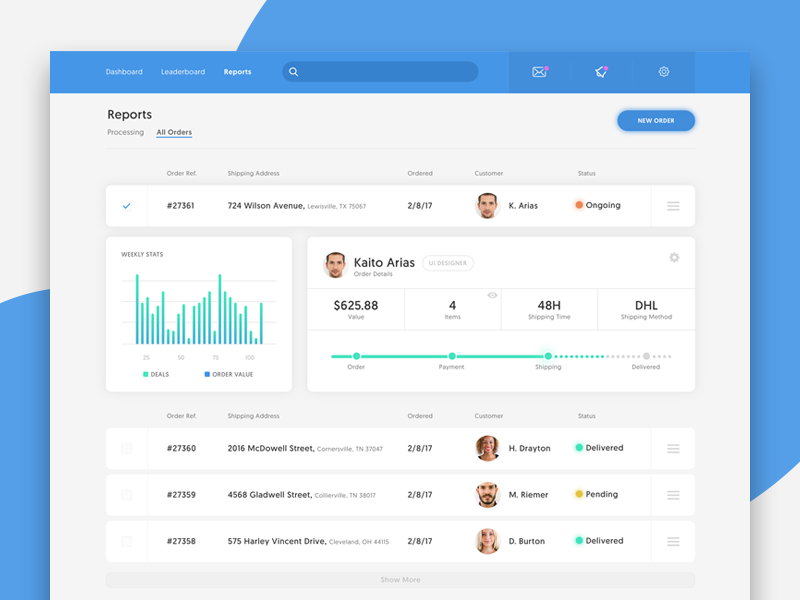Tick the checkbox for order #27359
Image resolution: width=800 pixels, height=600 pixels.
[126, 495]
